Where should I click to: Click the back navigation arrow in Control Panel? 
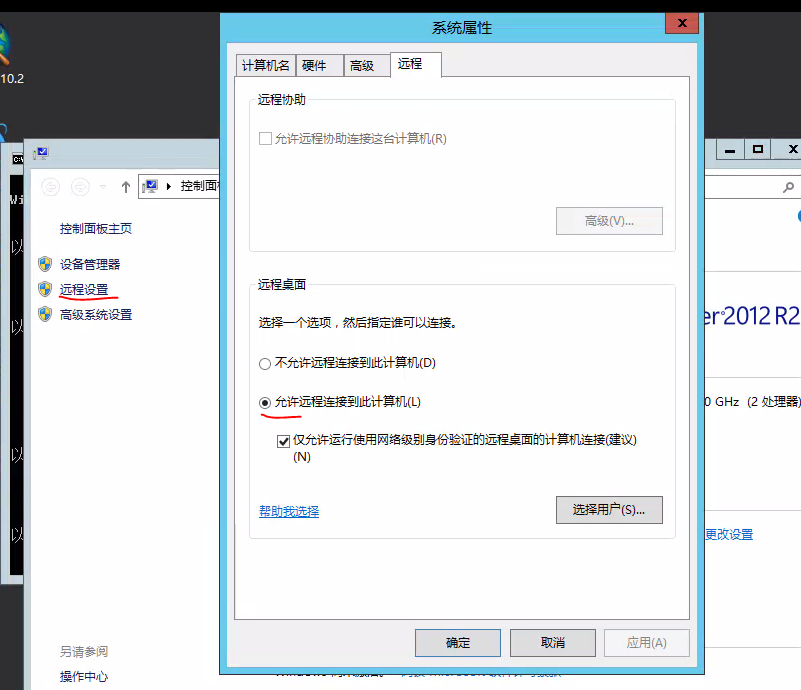pos(49,186)
